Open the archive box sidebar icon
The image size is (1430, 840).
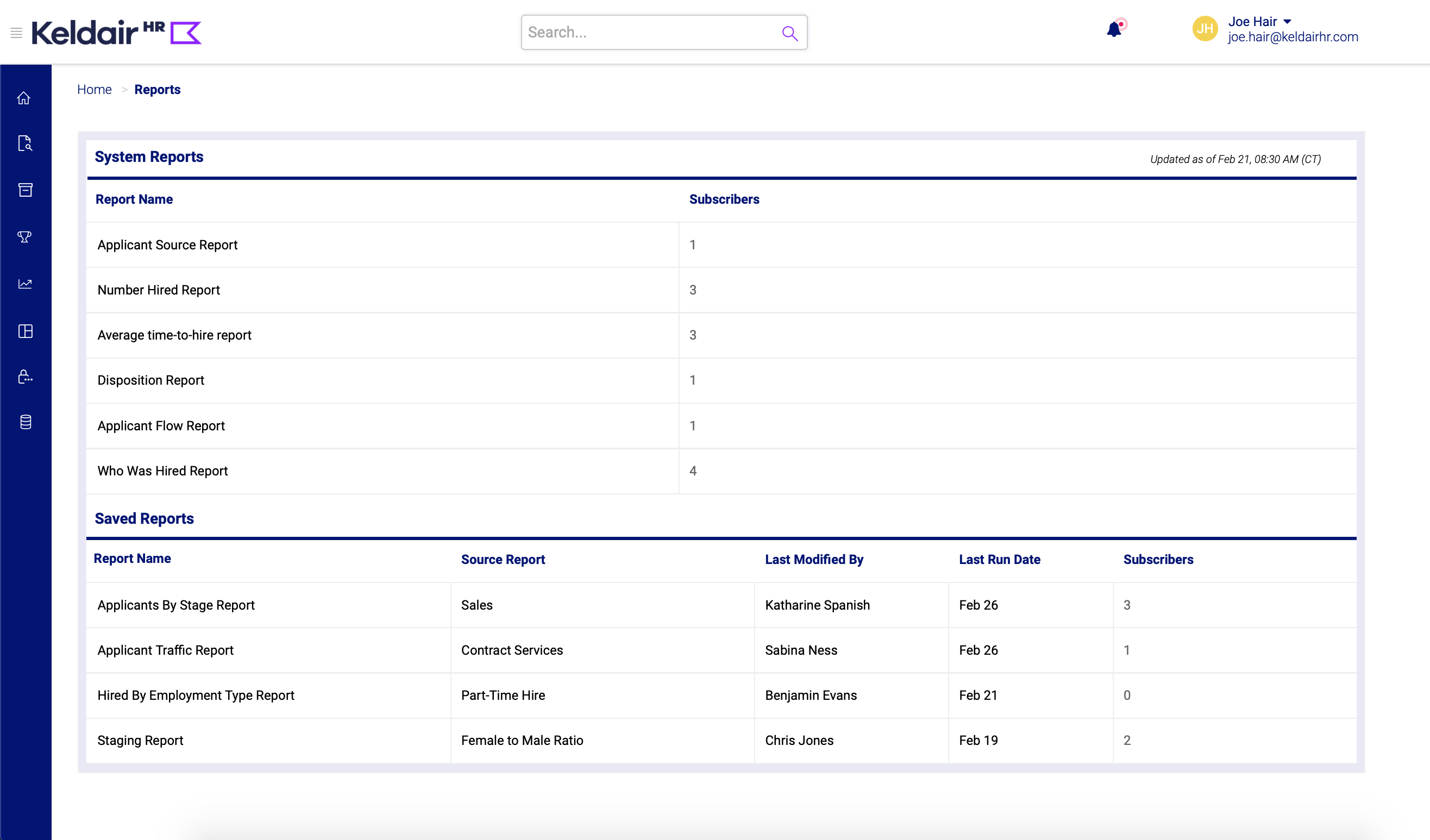tap(25, 190)
